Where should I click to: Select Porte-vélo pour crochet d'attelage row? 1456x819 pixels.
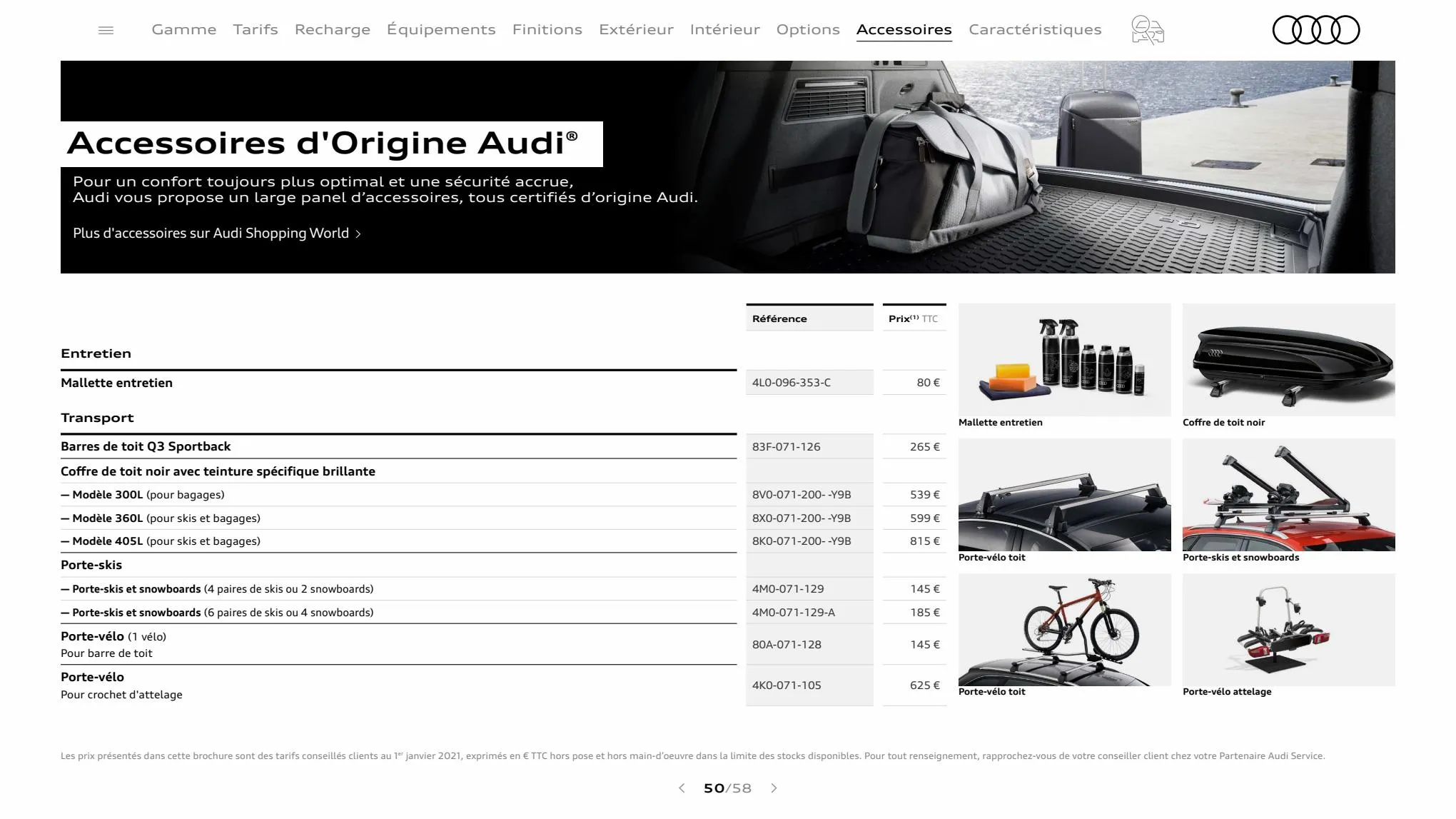click(x=398, y=685)
